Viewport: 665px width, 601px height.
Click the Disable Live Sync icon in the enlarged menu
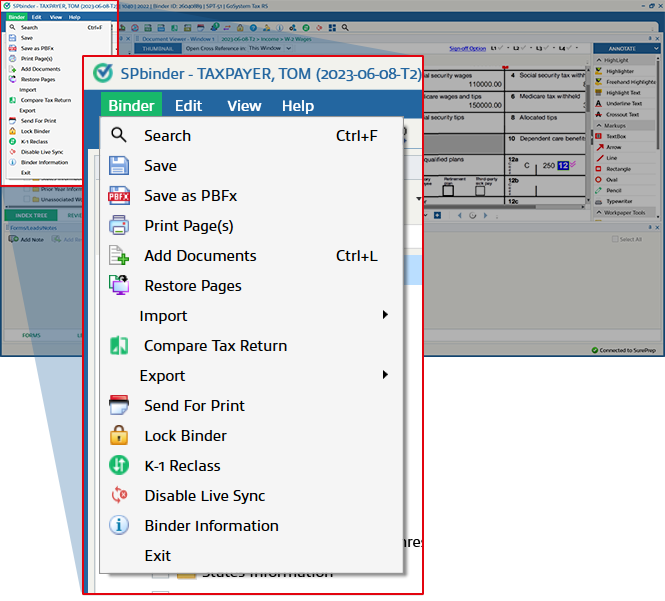119,495
